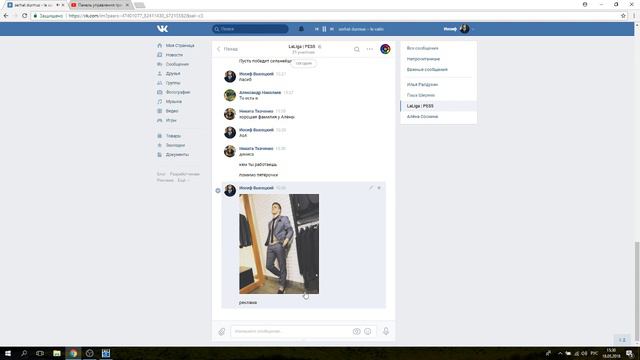Image resolution: width=640 pixels, height=360 pixels.
Task: Open the emoji picker in message box
Action: pos(368,331)
